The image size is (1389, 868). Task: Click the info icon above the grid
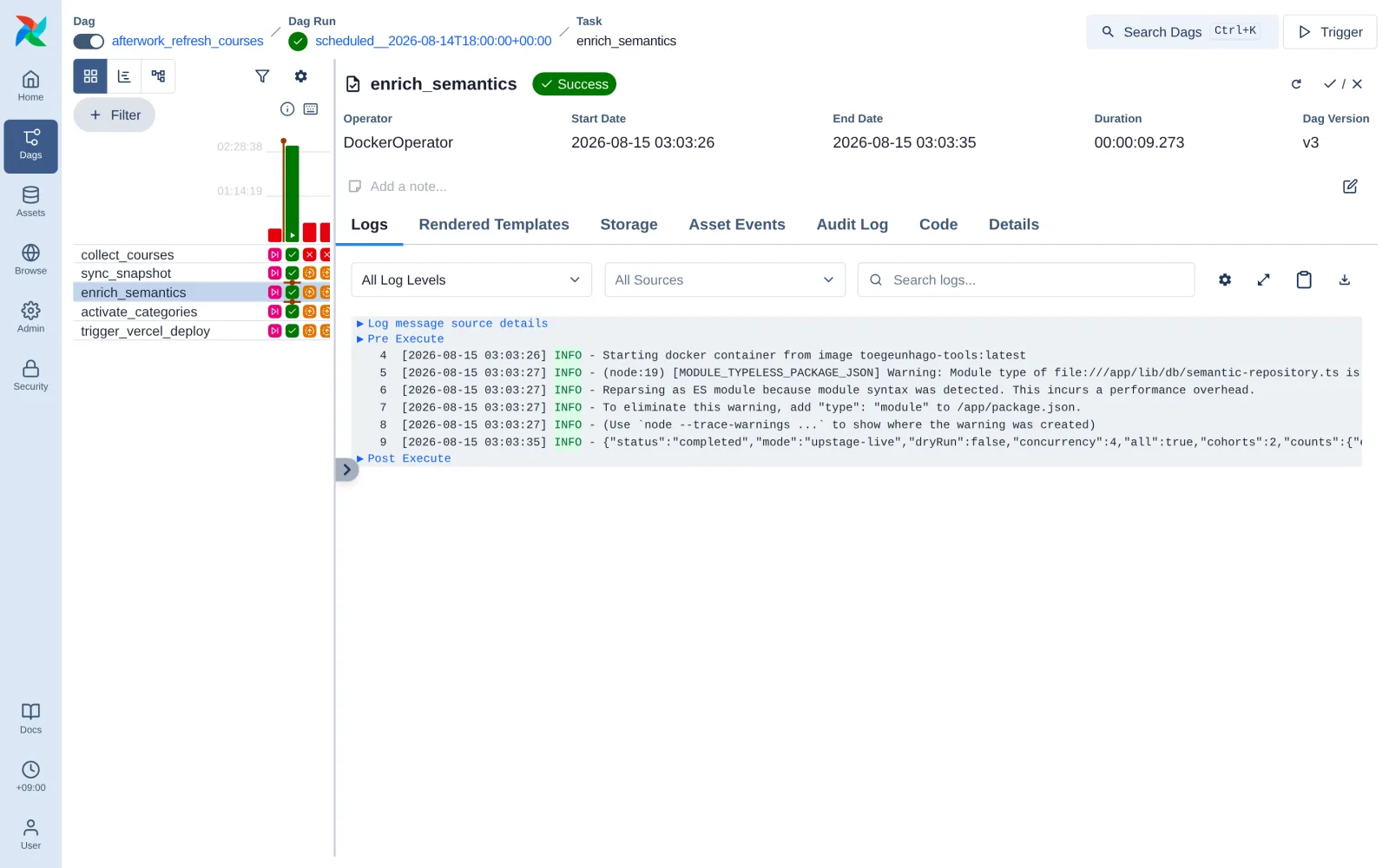[287, 109]
